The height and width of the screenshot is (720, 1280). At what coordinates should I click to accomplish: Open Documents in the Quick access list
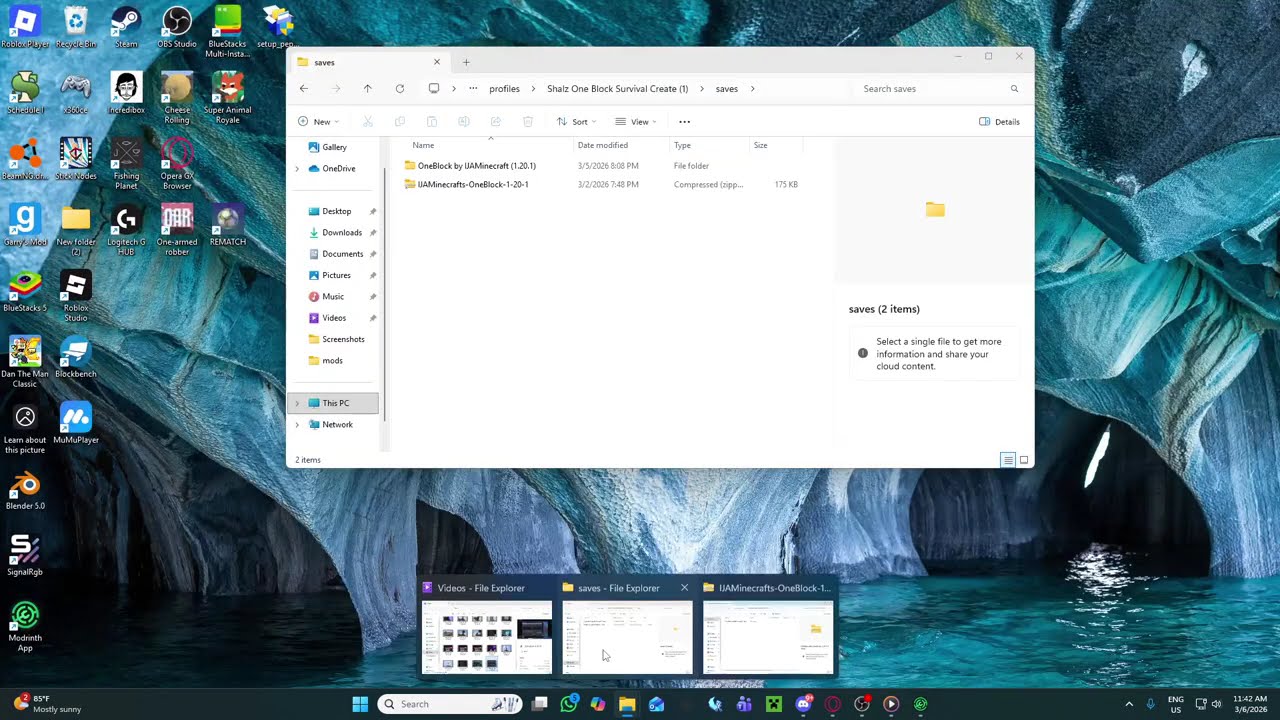342,254
